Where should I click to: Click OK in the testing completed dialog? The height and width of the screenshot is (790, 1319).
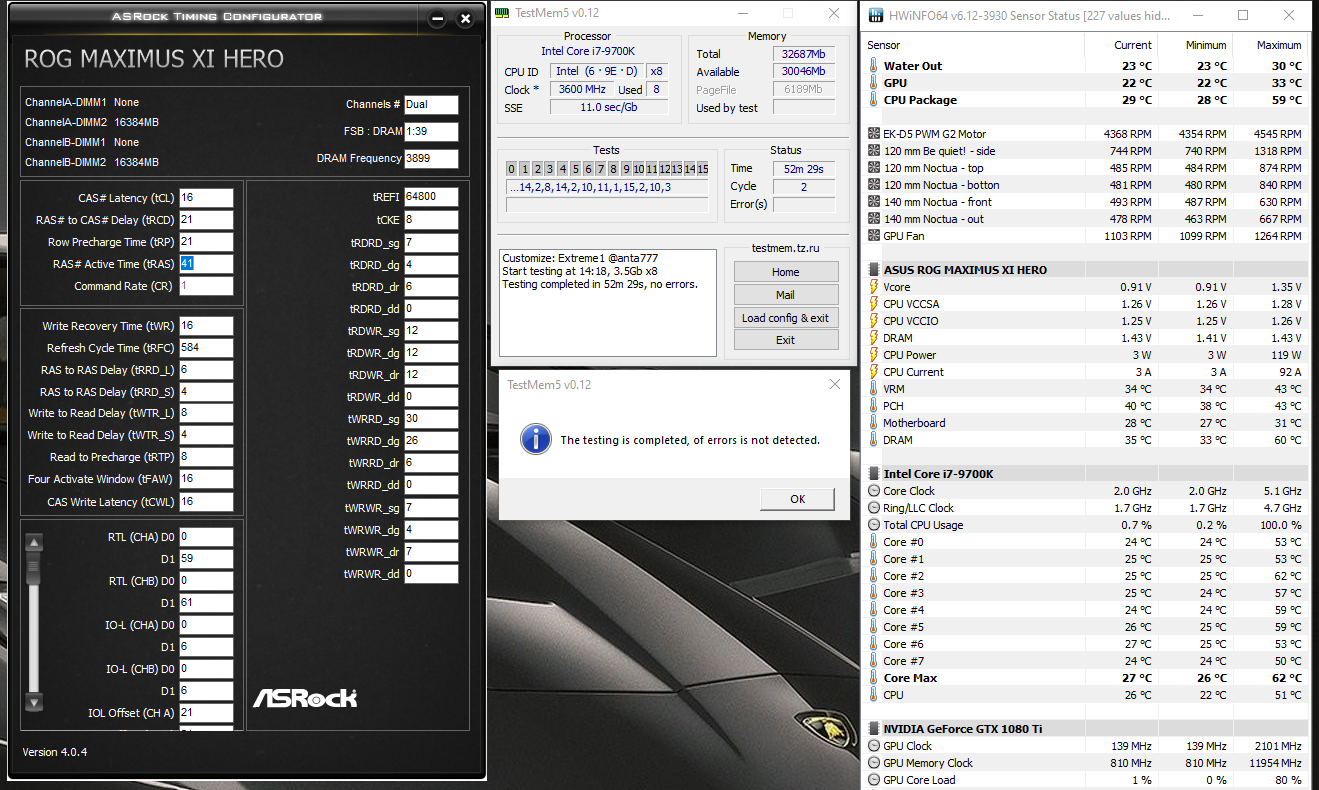797,499
